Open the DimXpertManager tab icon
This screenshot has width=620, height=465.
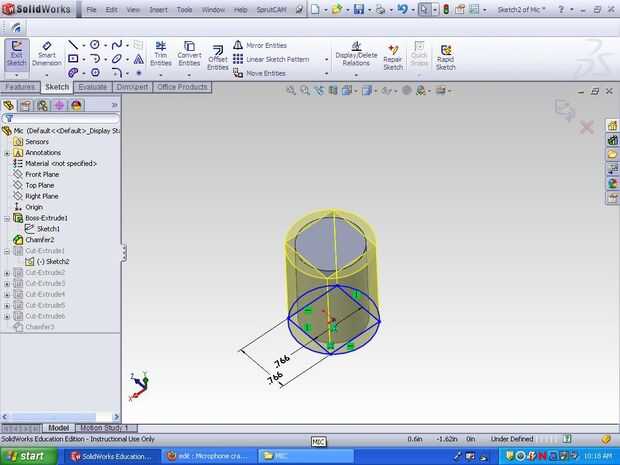click(x=59, y=105)
